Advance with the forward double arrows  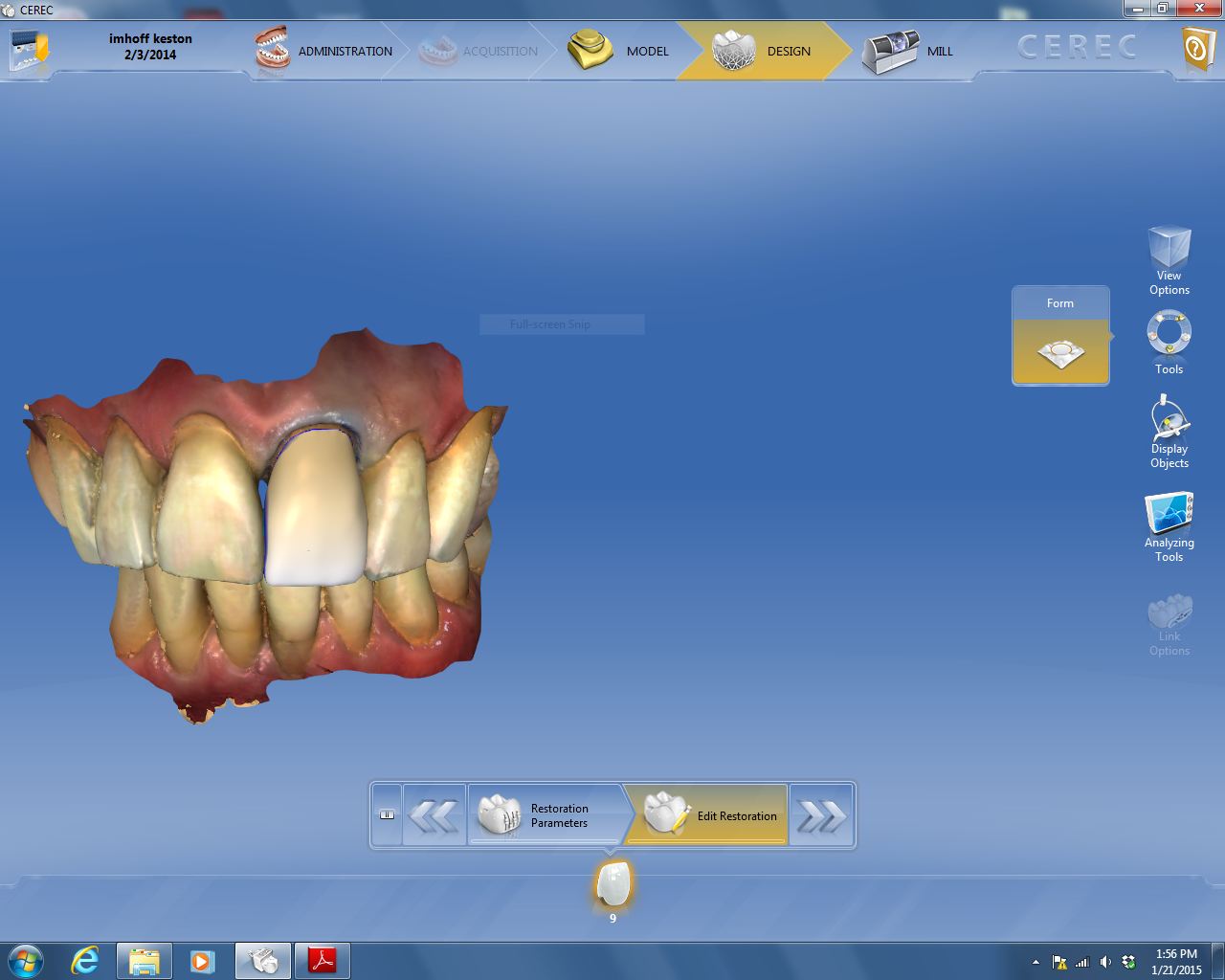click(x=821, y=815)
